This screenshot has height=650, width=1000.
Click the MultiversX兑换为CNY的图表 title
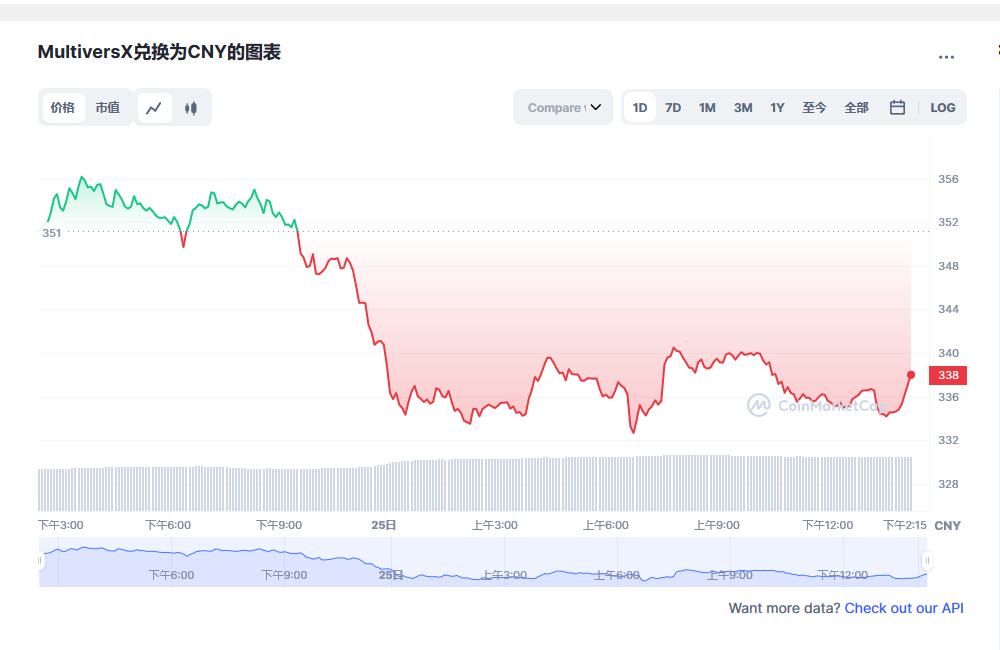pos(159,52)
